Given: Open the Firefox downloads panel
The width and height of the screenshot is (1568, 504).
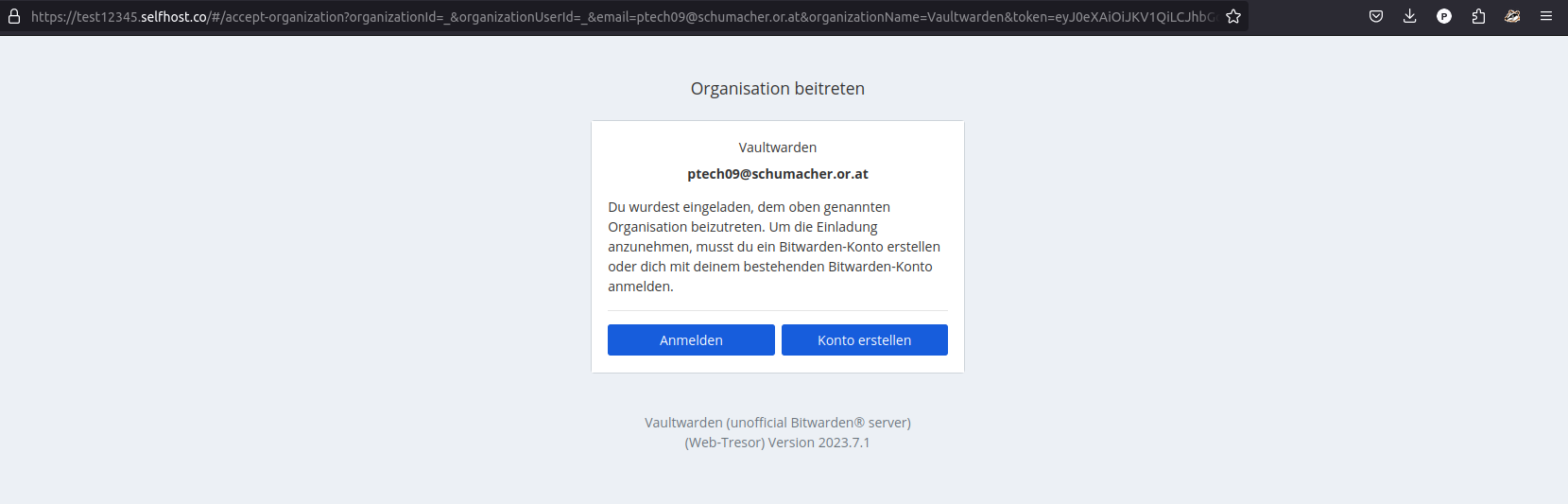Looking at the screenshot, I should click(x=1409, y=16).
